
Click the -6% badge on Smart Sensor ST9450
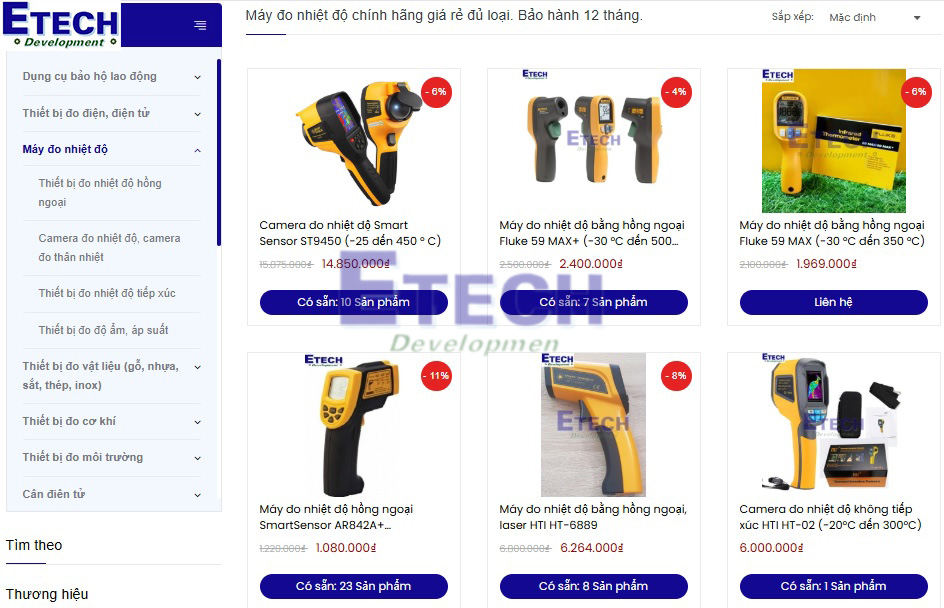(x=437, y=92)
